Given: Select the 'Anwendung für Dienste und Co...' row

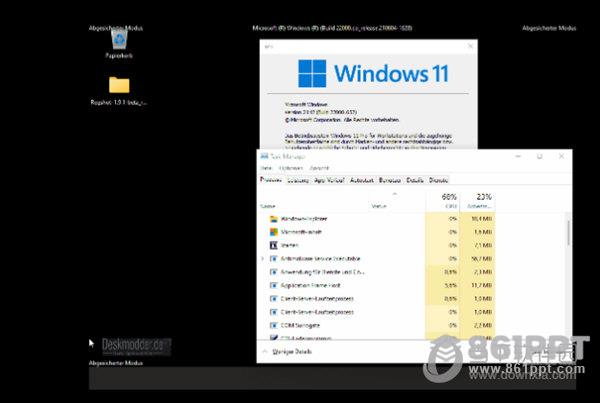Looking at the screenshot, I should (x=378, y=272).
